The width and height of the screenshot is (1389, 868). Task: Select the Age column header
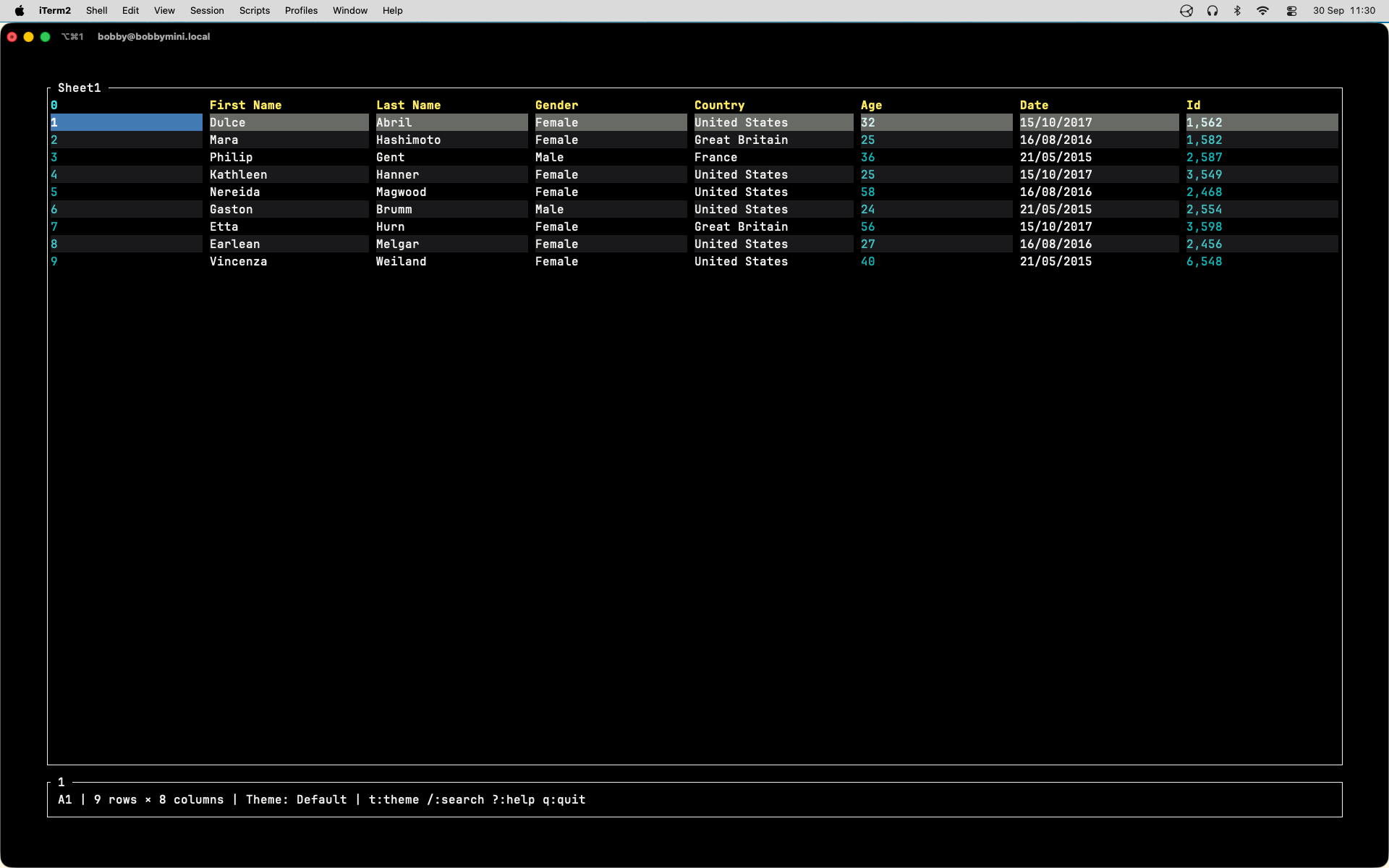coord(872,106)
